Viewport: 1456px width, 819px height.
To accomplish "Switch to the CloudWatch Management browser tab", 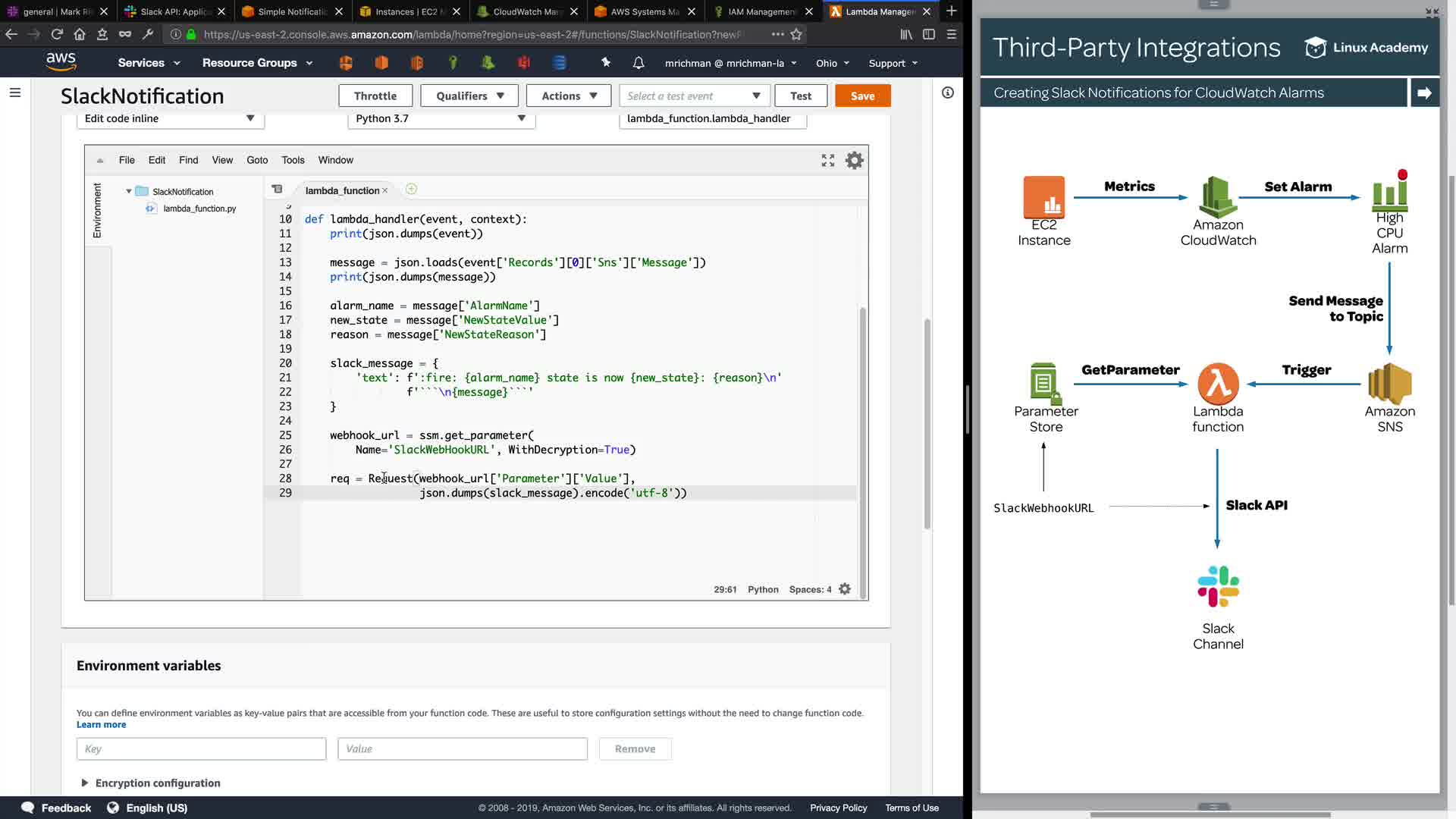I will point(523,11).
